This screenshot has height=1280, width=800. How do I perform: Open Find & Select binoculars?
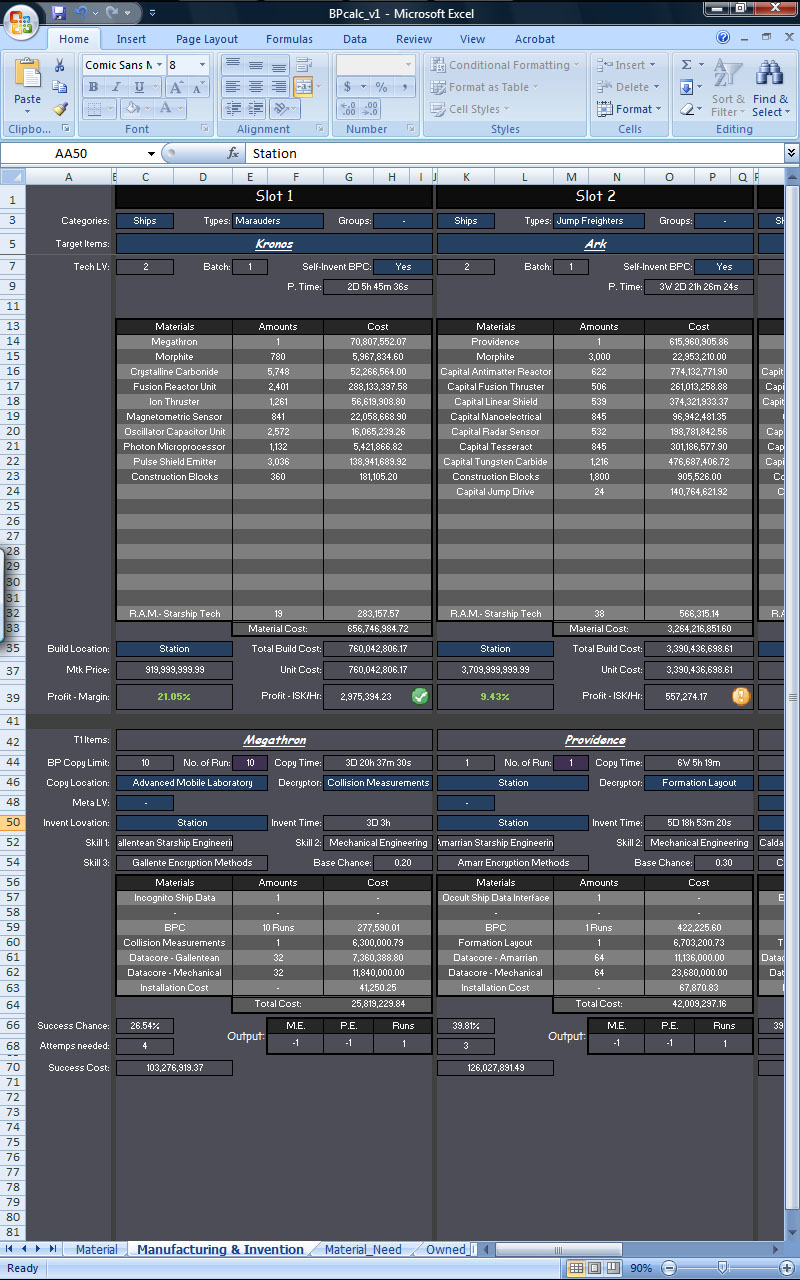(x=770, y=88)
